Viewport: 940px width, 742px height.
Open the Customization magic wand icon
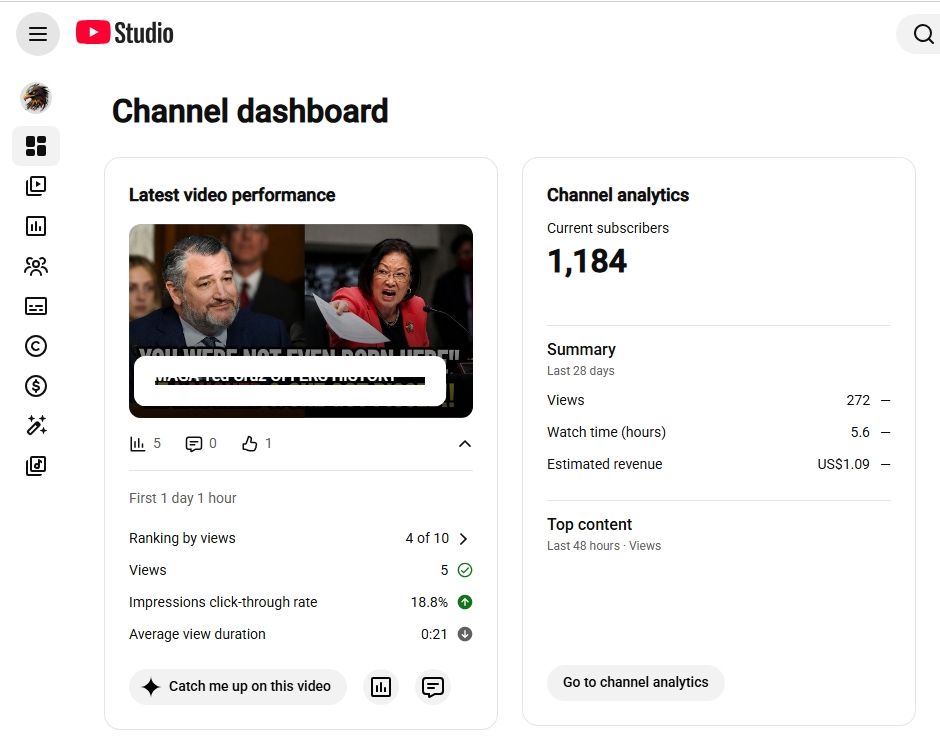point(36,426)
